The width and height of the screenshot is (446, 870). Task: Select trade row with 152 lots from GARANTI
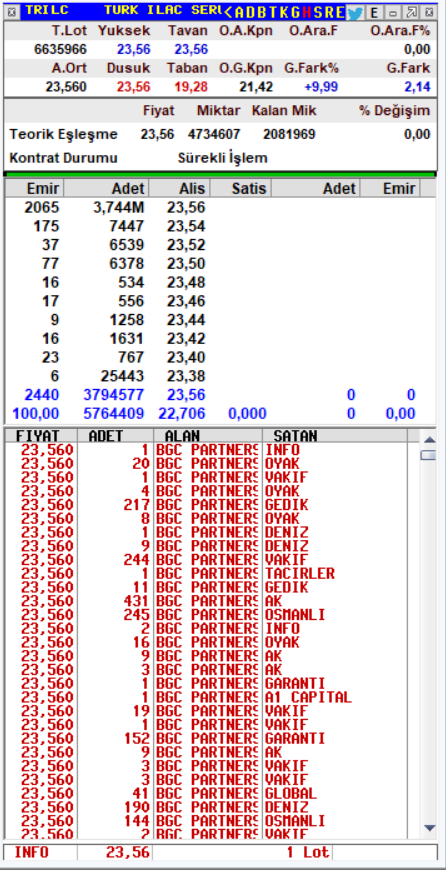(206, 739)
